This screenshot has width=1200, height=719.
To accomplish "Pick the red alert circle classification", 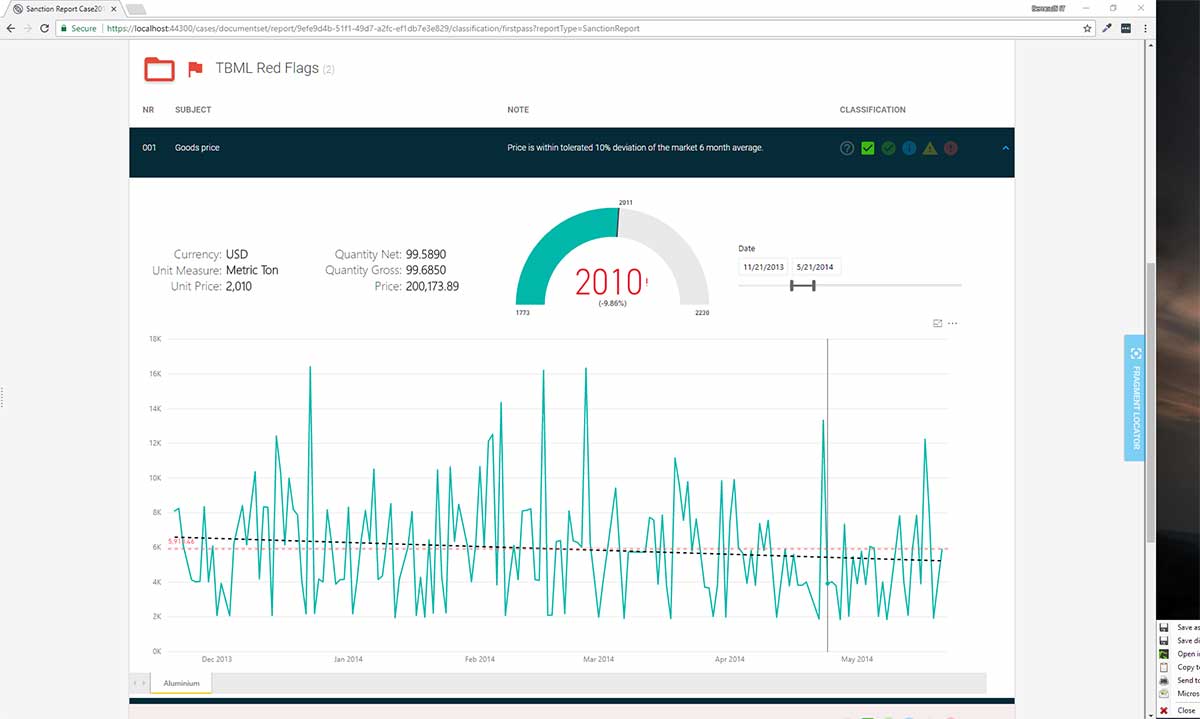I will (x=951, y=148).
